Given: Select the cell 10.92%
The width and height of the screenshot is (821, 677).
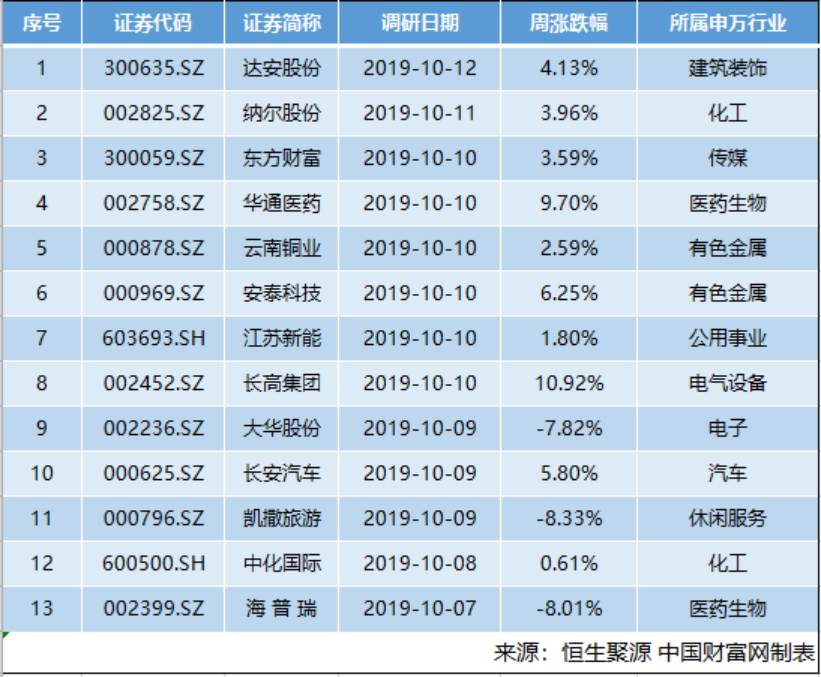Looking at the screenshot, I should click(x=569, y=383).
